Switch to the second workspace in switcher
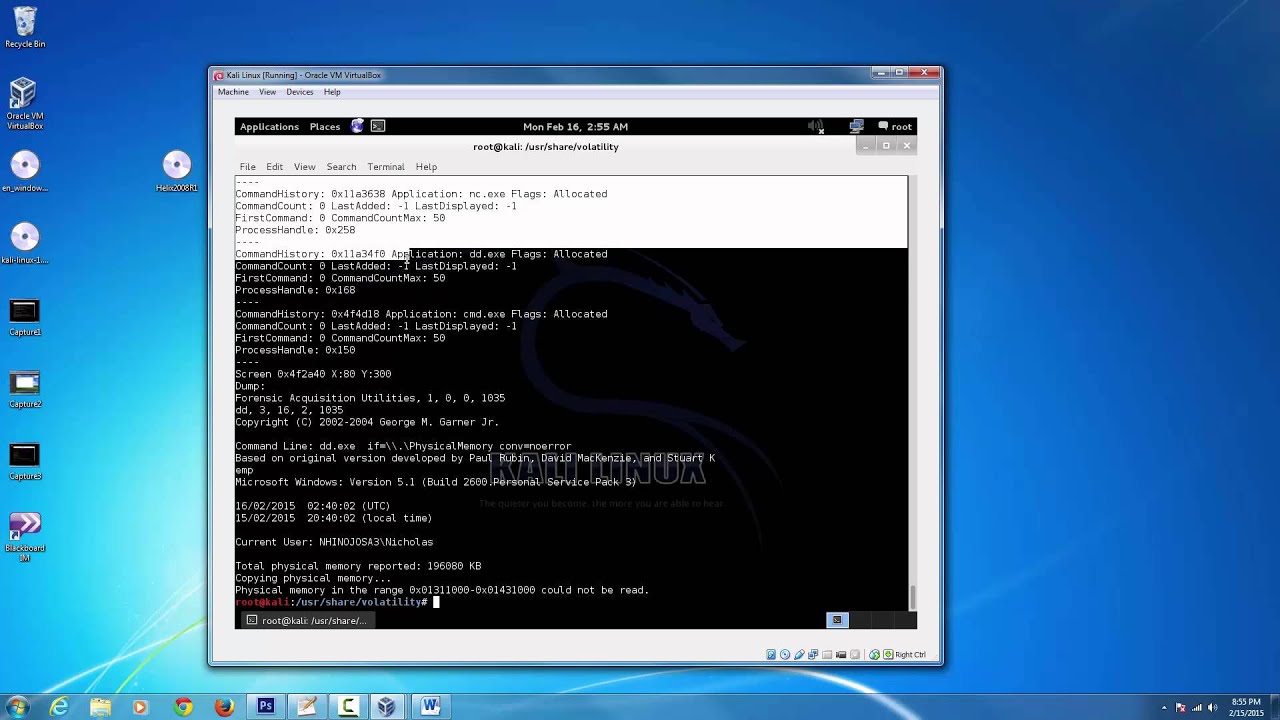Screen dimensions: 1280x720 coord(860,620)
